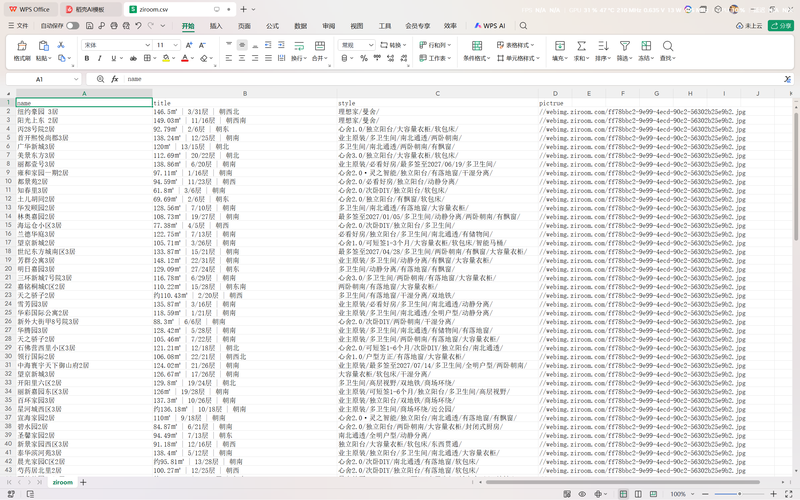Image resolution: width=800 pixels, height=500 pixels.
Task: Click the Align right icon
Action: pos(255,58)
